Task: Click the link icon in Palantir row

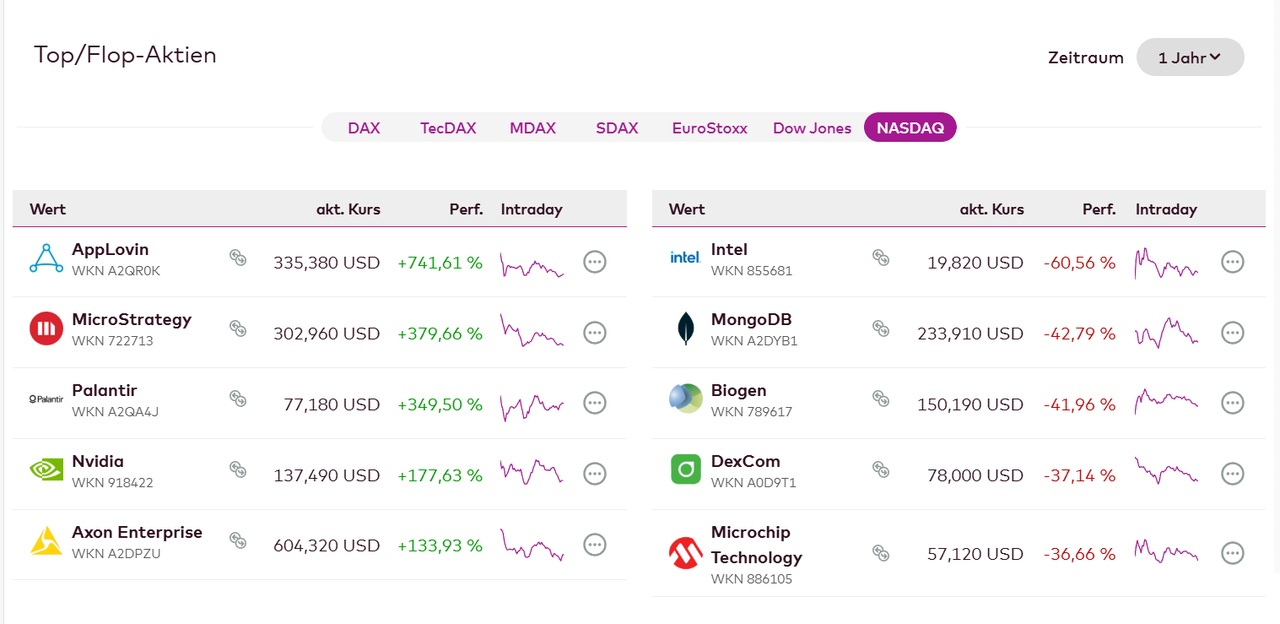Action: pos(238,398)
